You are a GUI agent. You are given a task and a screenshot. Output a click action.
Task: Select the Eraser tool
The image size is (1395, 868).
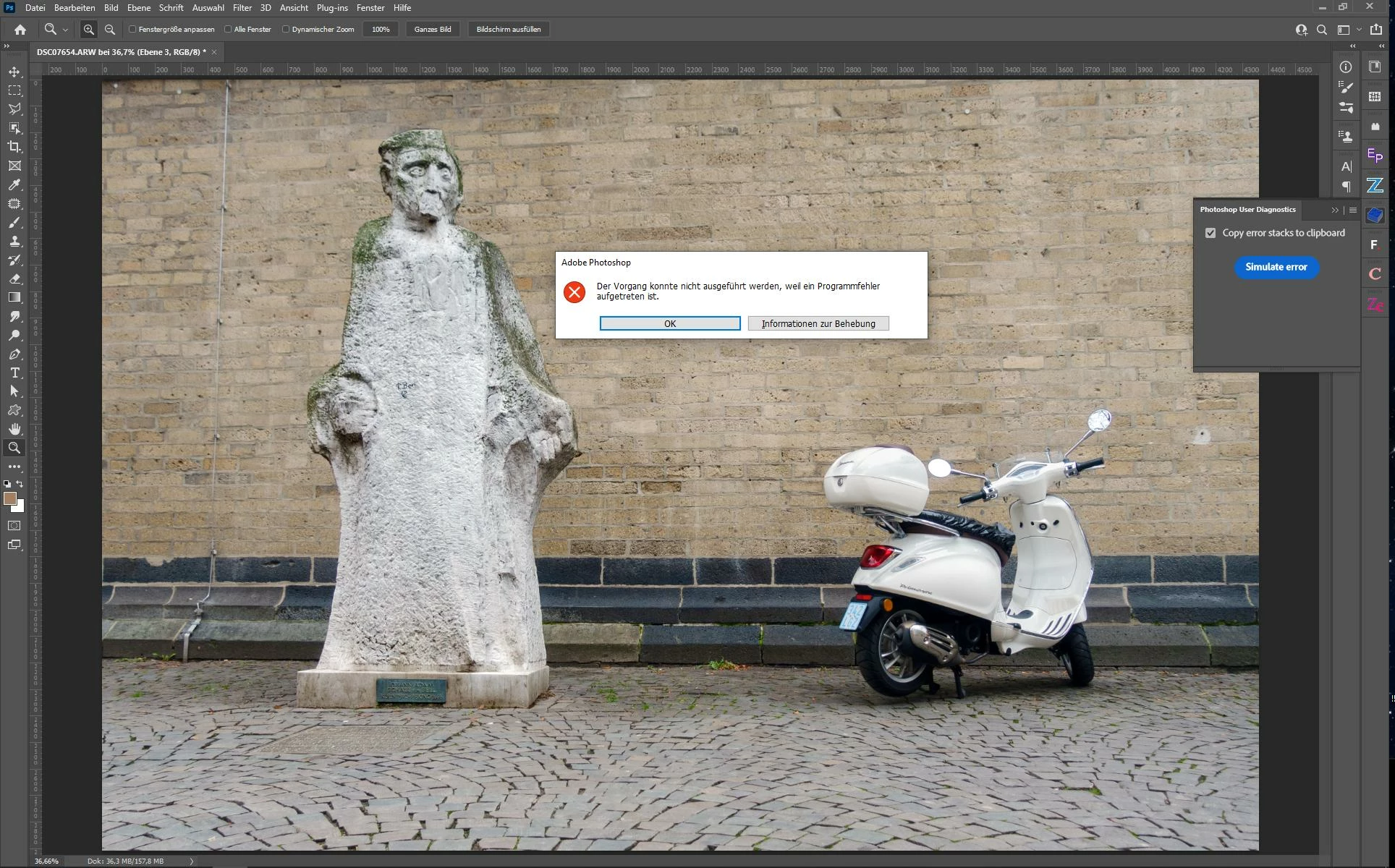[14, 278]
